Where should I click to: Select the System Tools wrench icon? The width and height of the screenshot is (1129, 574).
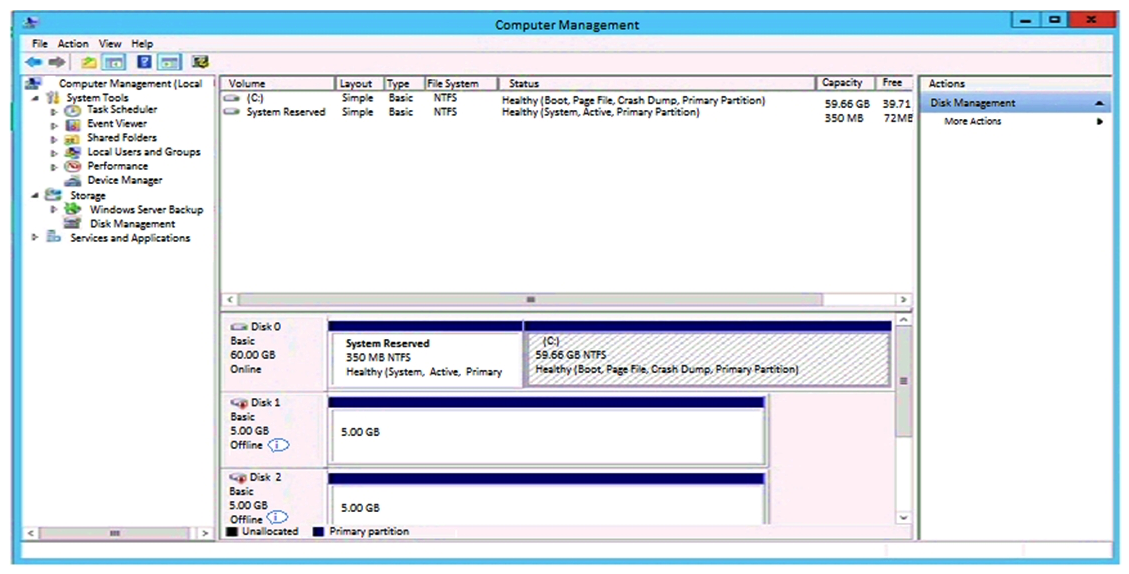[x=53, y=97]
